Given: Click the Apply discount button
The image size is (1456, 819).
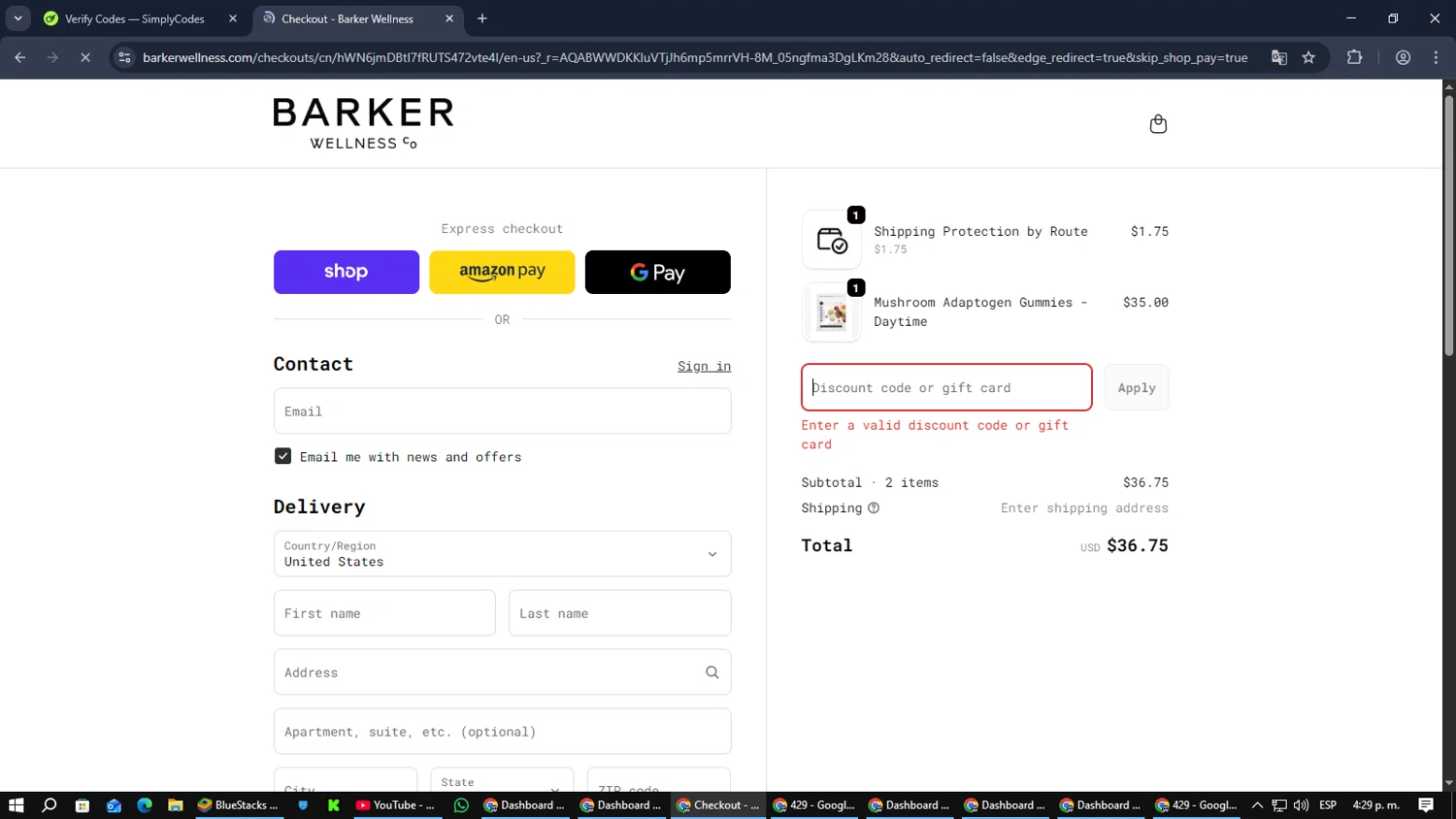Looking at the screenshot, I should pyautogui.click(x=1137, y=387).
